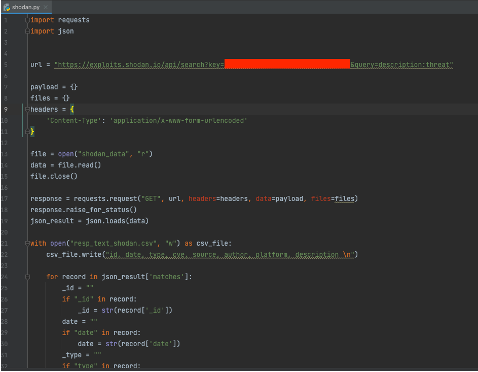Image resolution: width=478 pixels, height=372 pixels.
Task: Click the 'if "date" in record:' condition
Action: click(101, 333)
